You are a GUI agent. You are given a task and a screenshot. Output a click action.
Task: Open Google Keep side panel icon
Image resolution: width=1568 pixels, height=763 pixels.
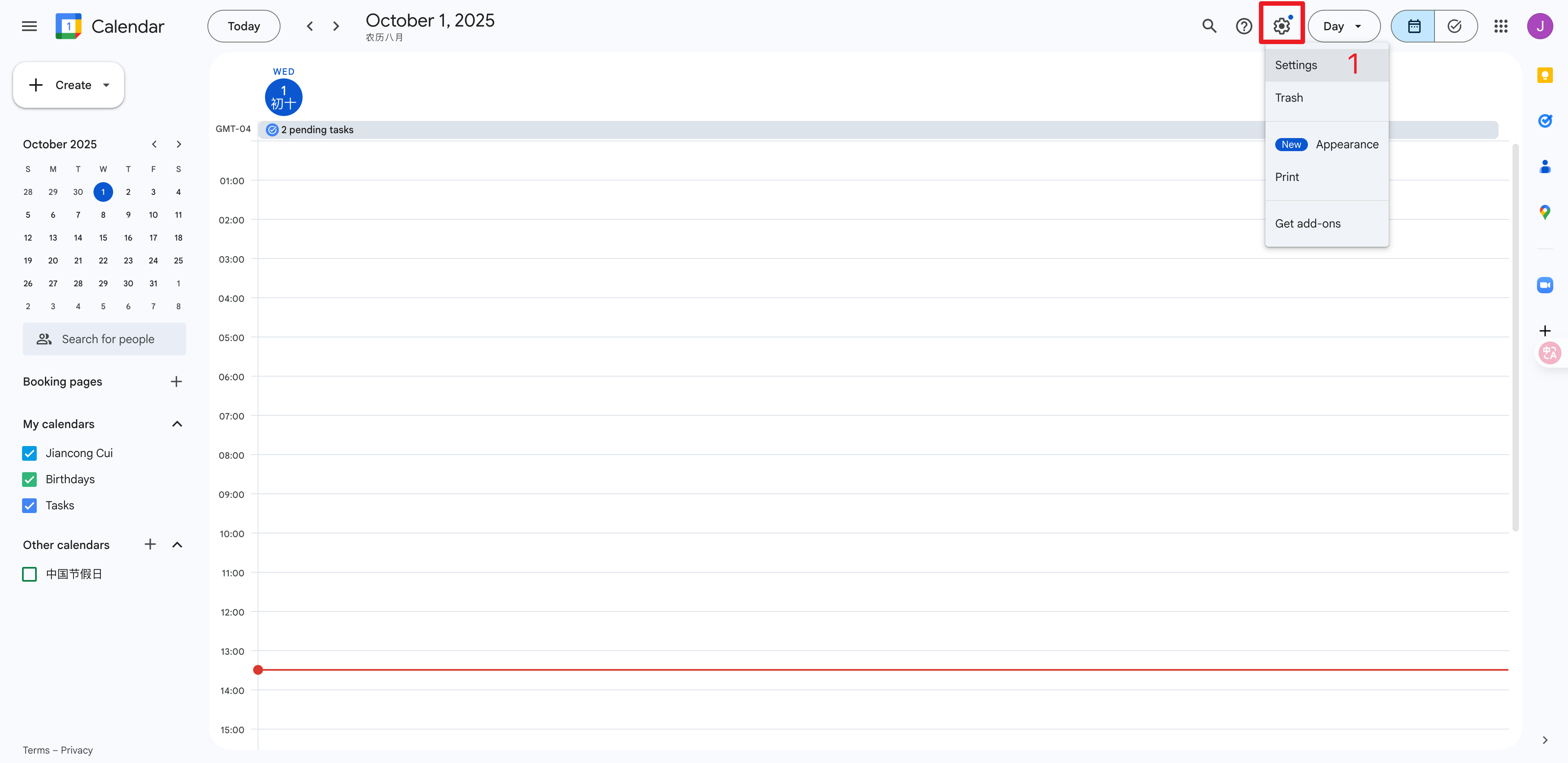coord(1544,75)
